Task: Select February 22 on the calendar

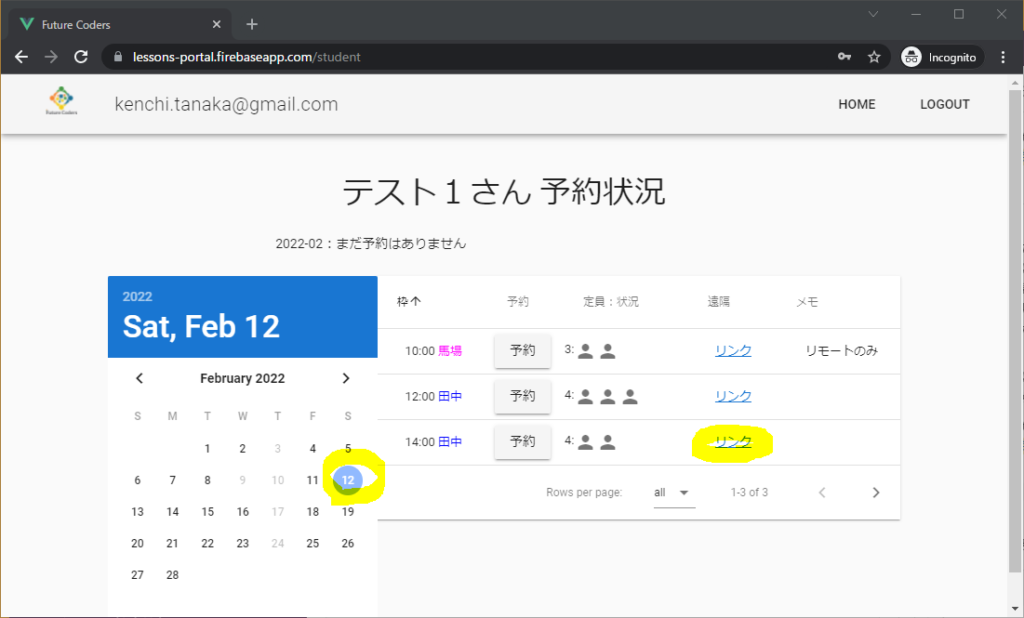Action: [207, 543]
